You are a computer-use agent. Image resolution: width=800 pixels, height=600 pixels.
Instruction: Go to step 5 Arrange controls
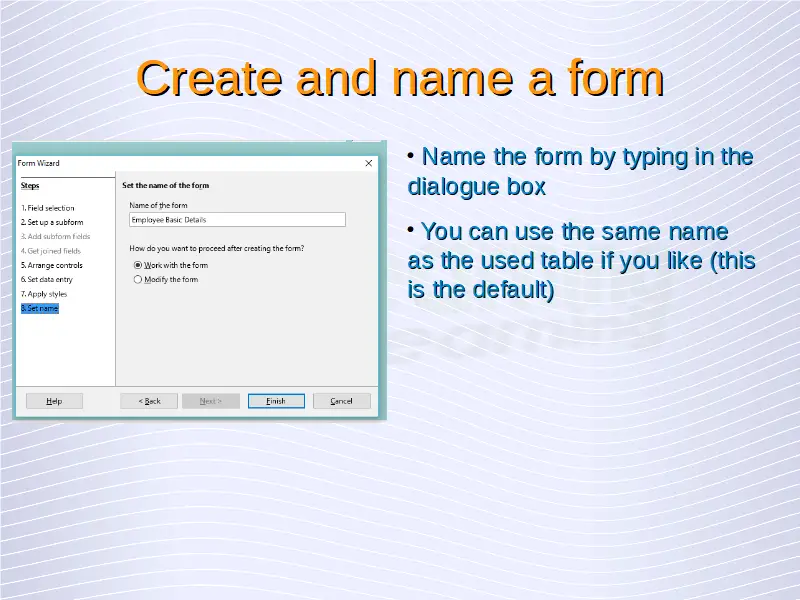[52, 265]
